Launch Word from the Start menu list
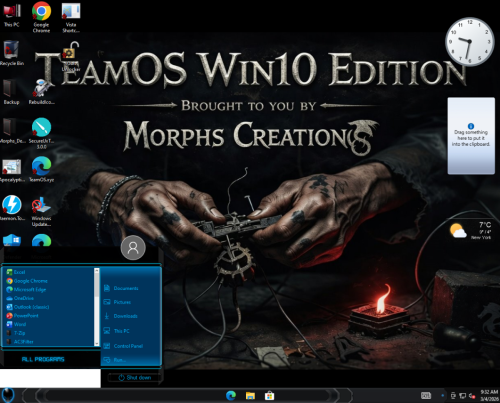The width and height of the screenshot is (500, 403). coord(50,324)
